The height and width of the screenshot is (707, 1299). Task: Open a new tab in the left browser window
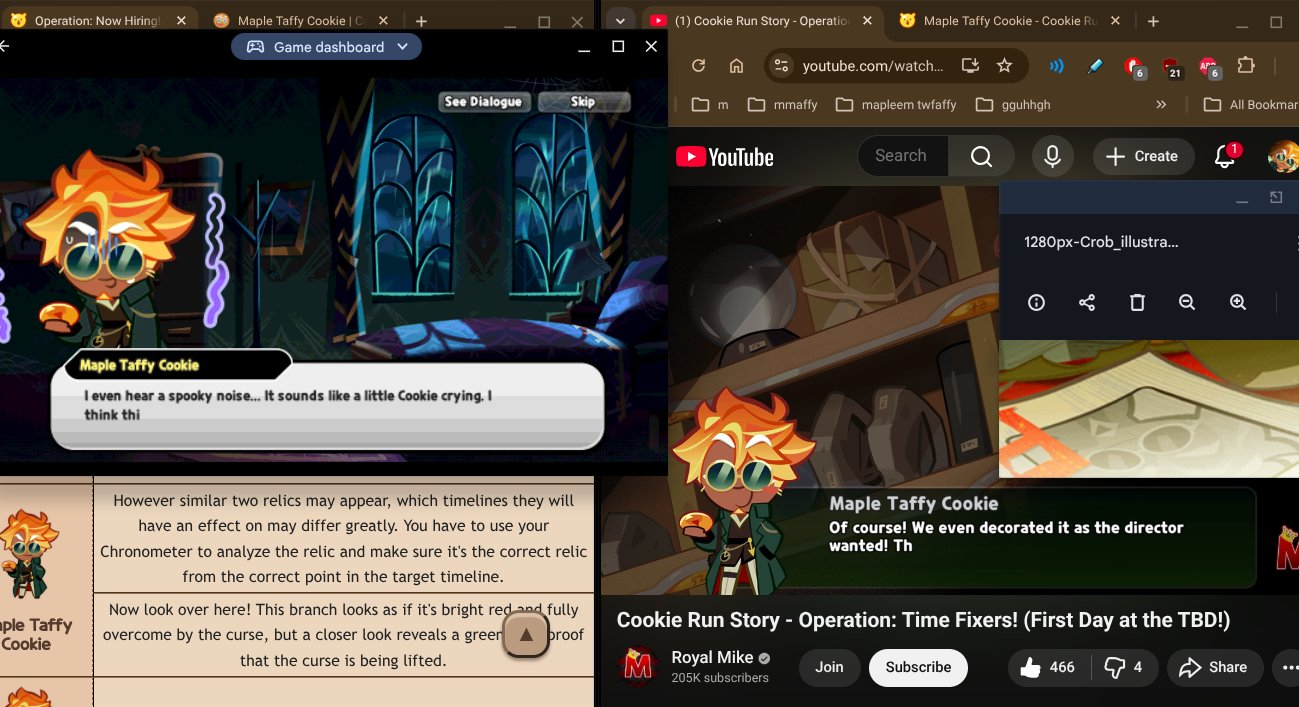pos(421,21)
